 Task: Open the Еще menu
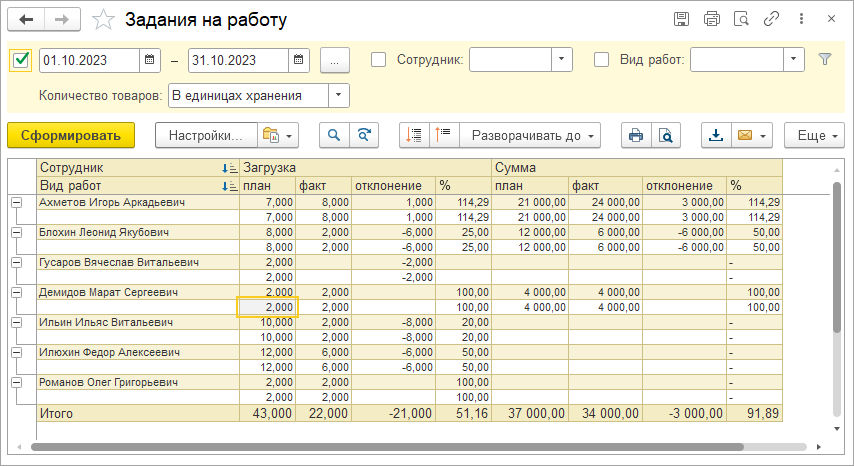pyautogui.click(x=814, y=135)
